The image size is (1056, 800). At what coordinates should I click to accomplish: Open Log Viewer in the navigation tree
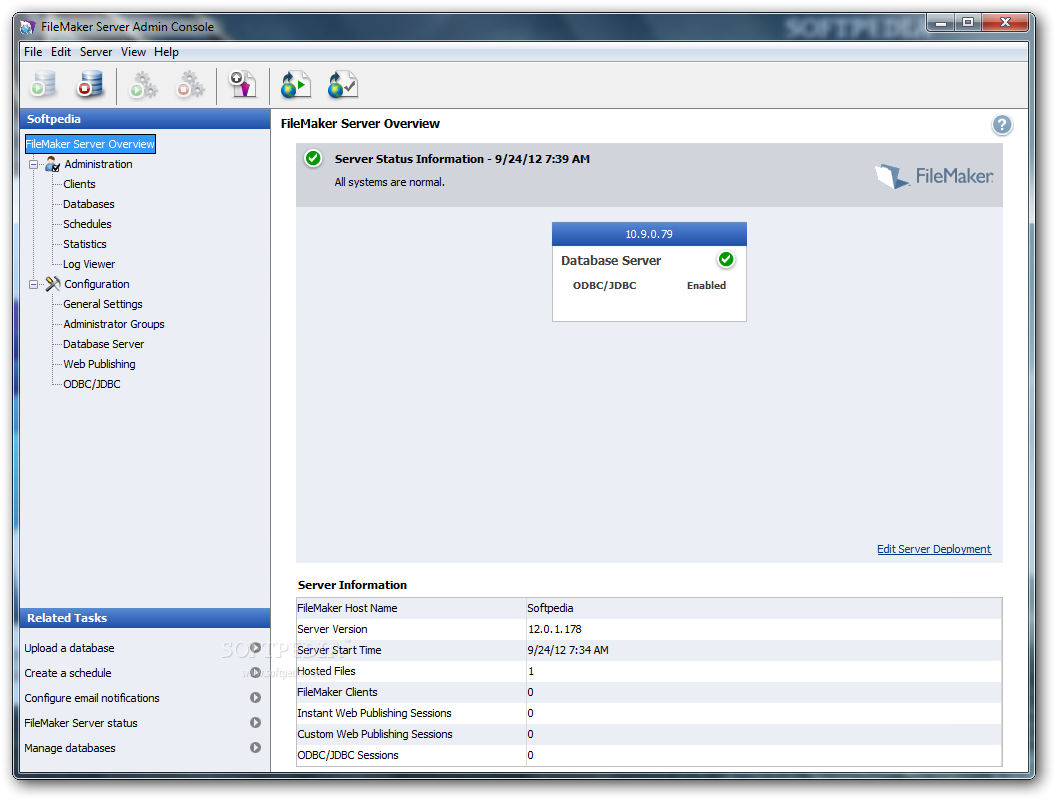click(89, 264)
